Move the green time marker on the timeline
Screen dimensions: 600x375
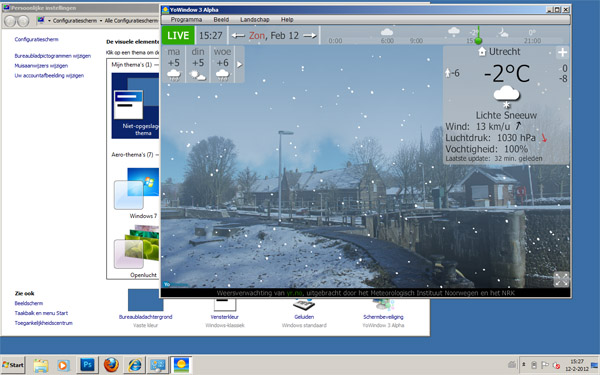tap(478, 40)
